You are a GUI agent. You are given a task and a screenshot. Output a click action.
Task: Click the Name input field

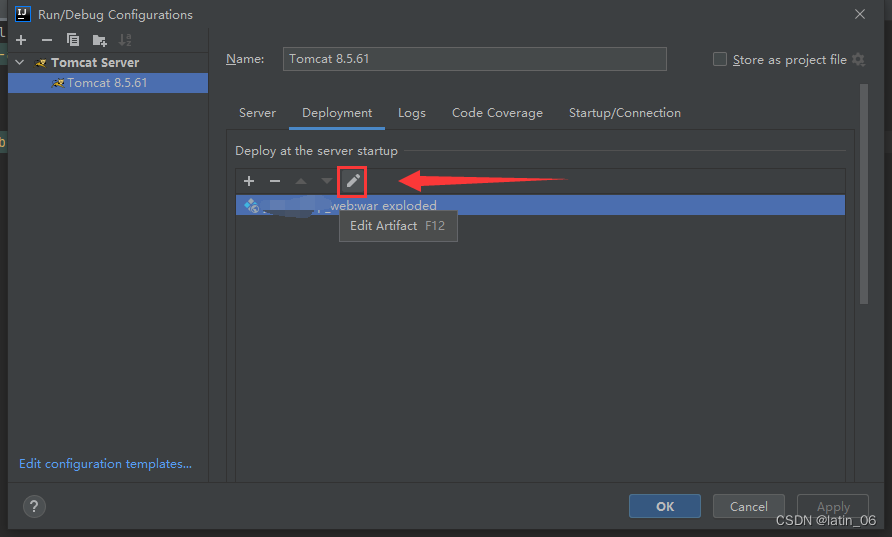[474, 59]
